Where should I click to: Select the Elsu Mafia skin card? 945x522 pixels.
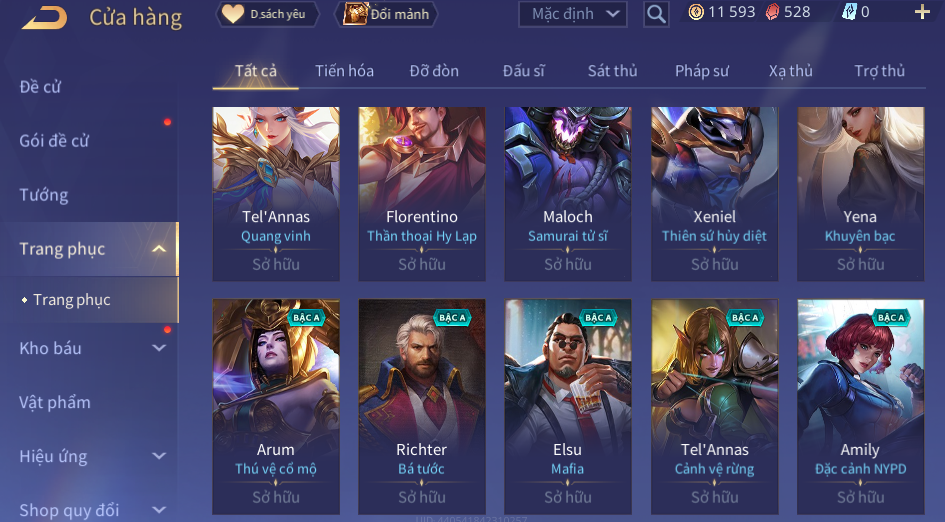click(x=568, y=407)
